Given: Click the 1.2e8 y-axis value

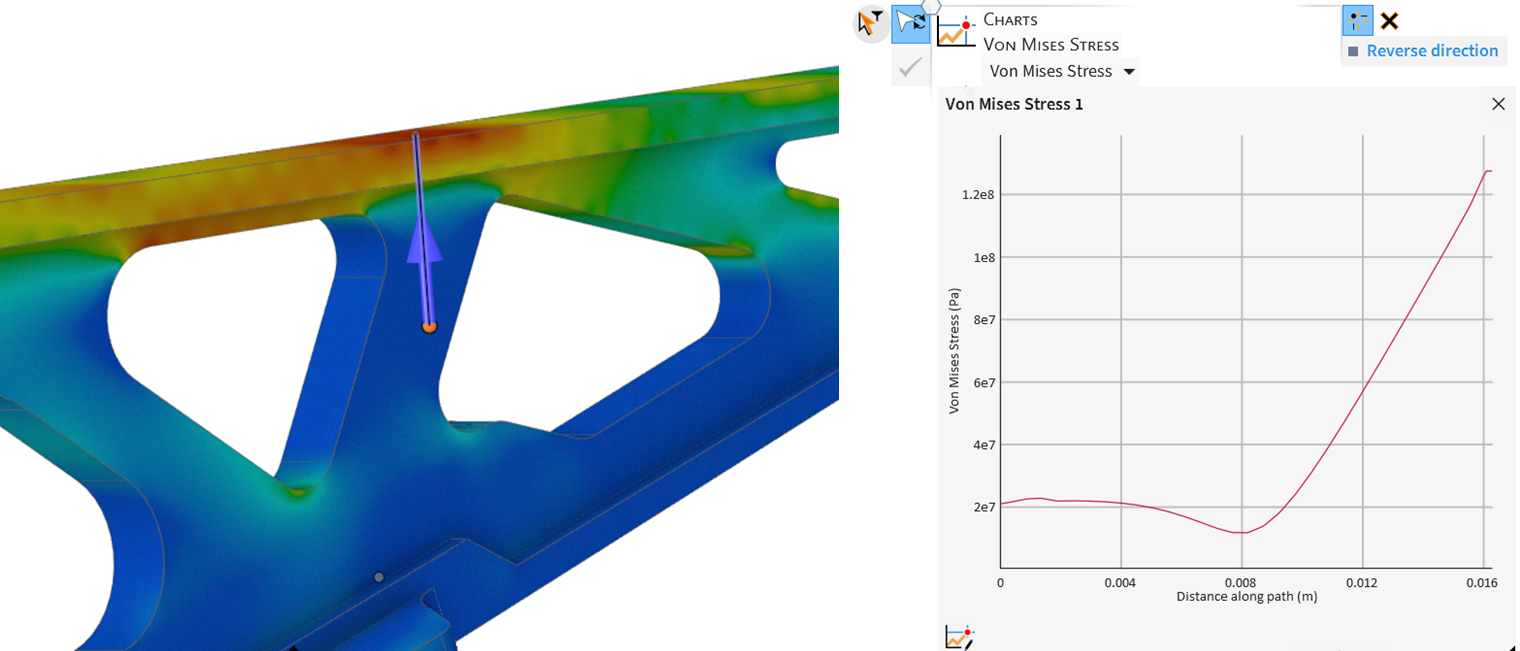Looking at the screenshot, I should [x=979, y=194].
